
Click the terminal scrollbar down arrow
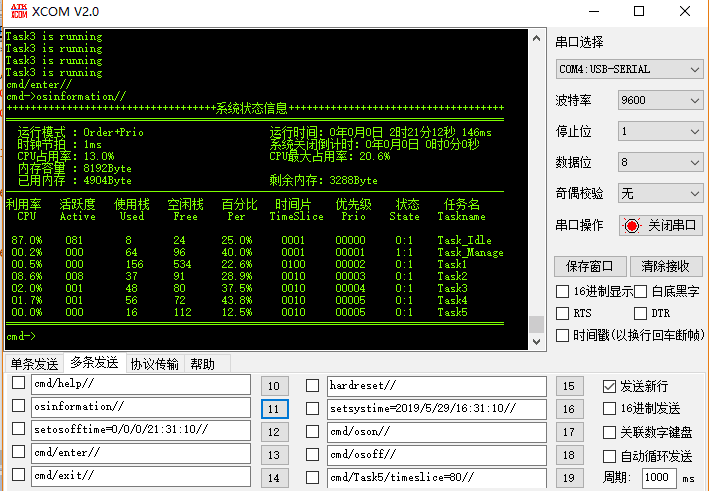(x=537, y=342)
